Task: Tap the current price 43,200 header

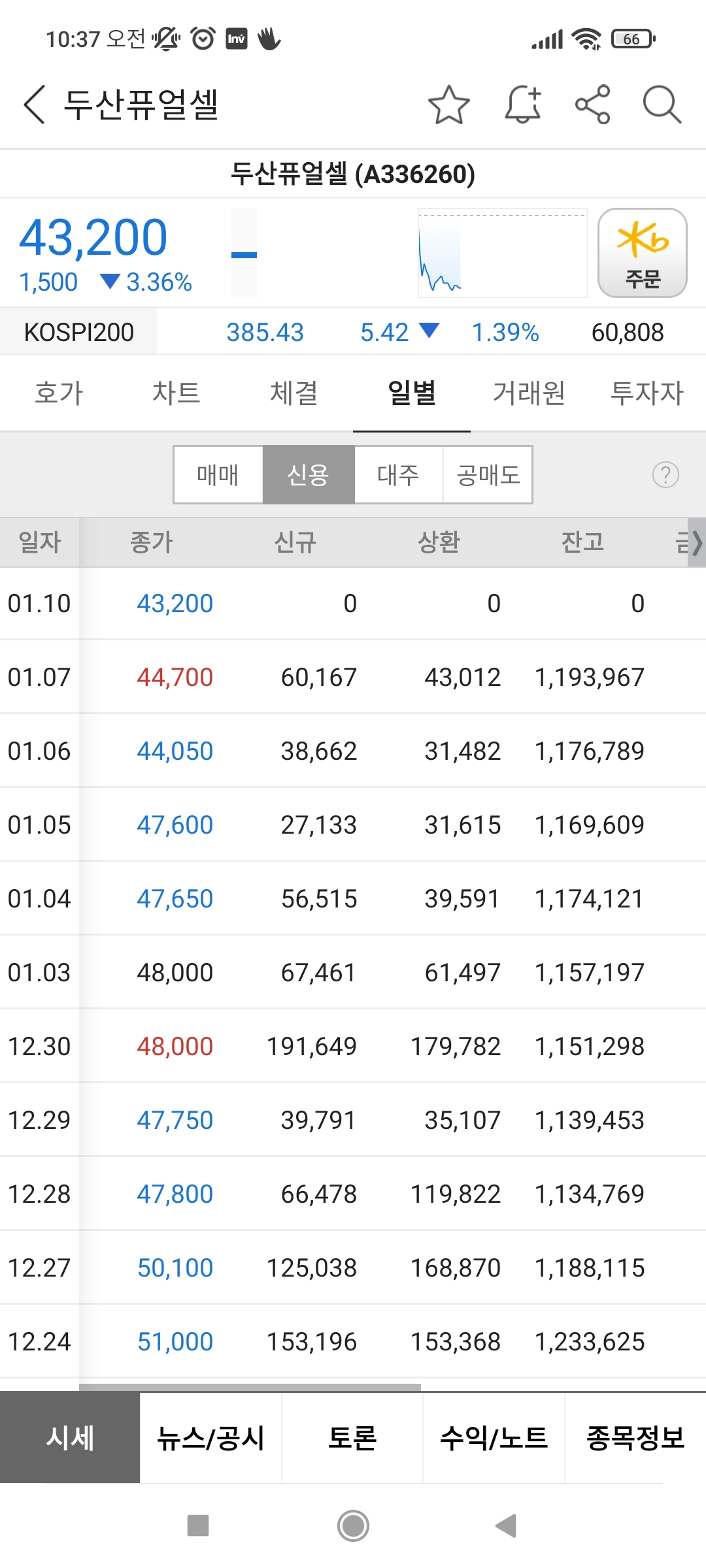Action: [x=93, y=238]
